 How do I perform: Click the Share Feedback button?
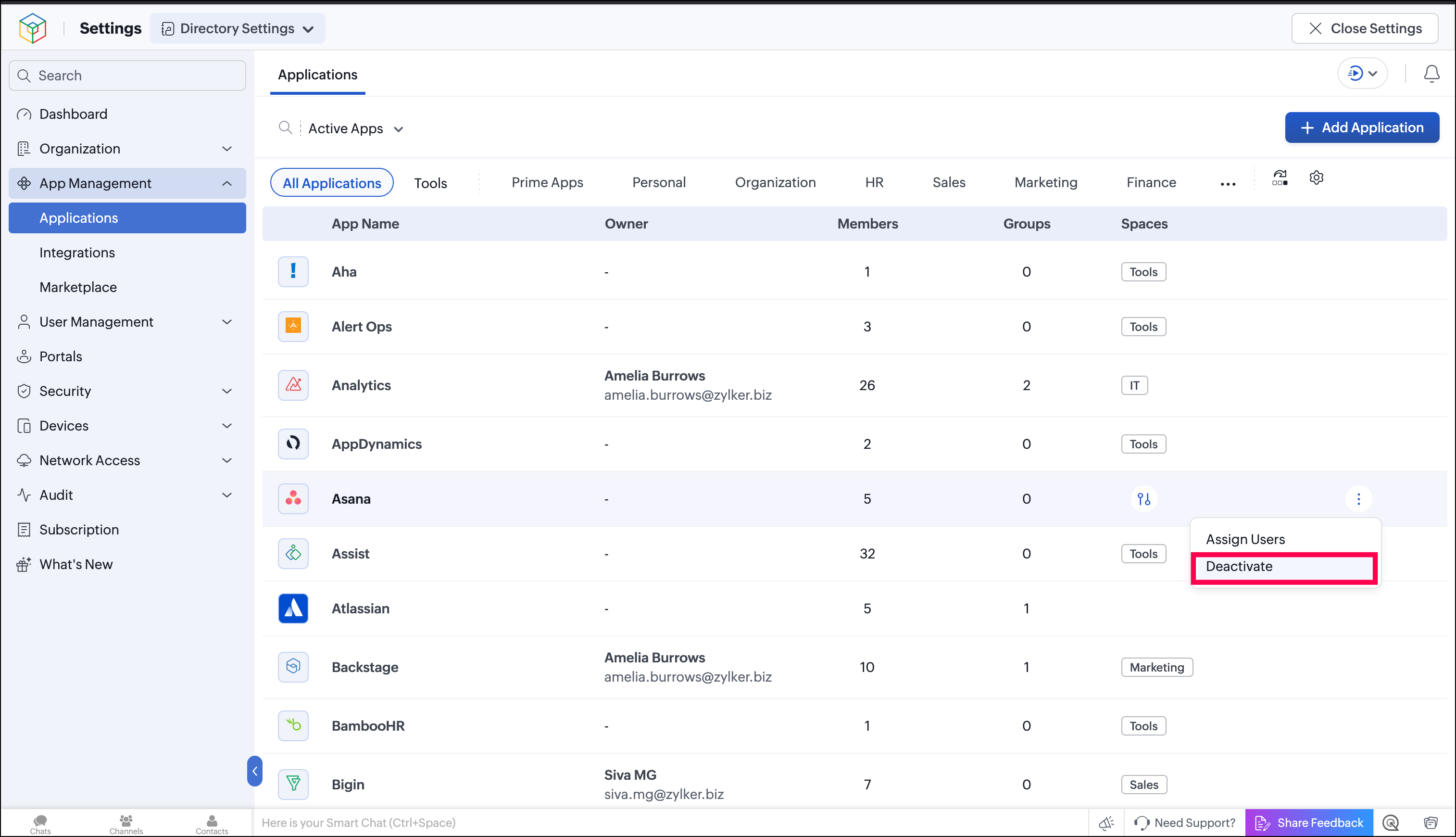pyautogui.click(x=1309, y=823)
